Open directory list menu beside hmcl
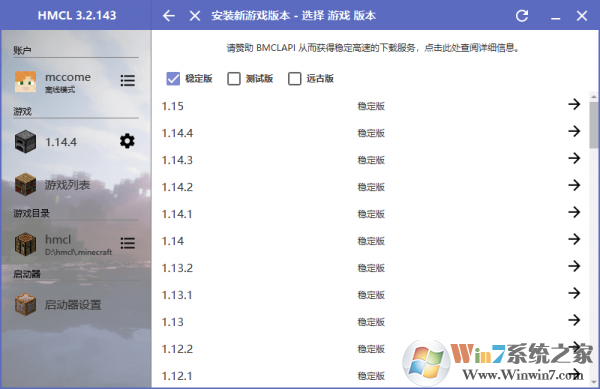This screenshot has height=389, width=600. (127, 243)
